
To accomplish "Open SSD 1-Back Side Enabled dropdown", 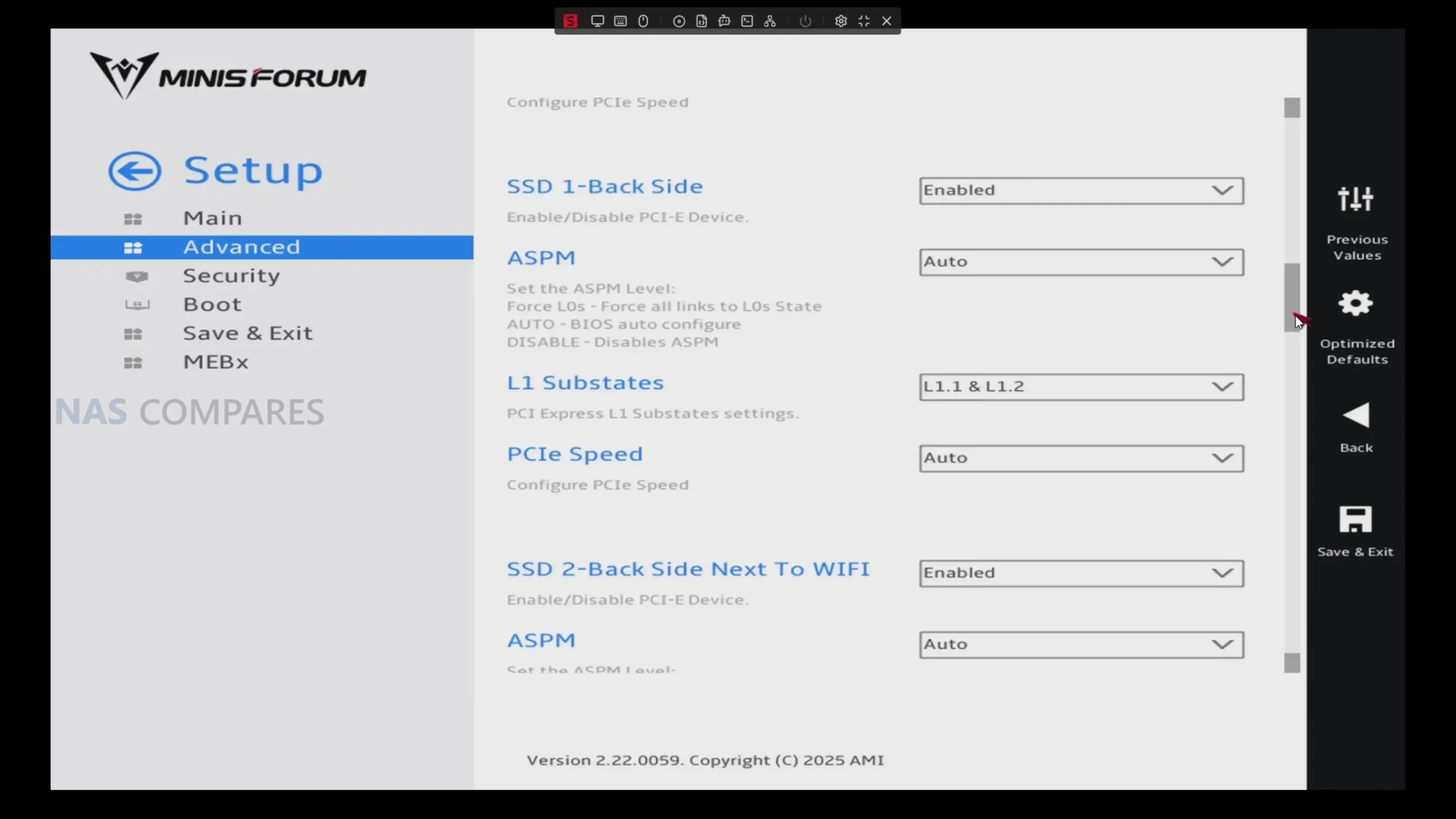I will (1081, 191).
